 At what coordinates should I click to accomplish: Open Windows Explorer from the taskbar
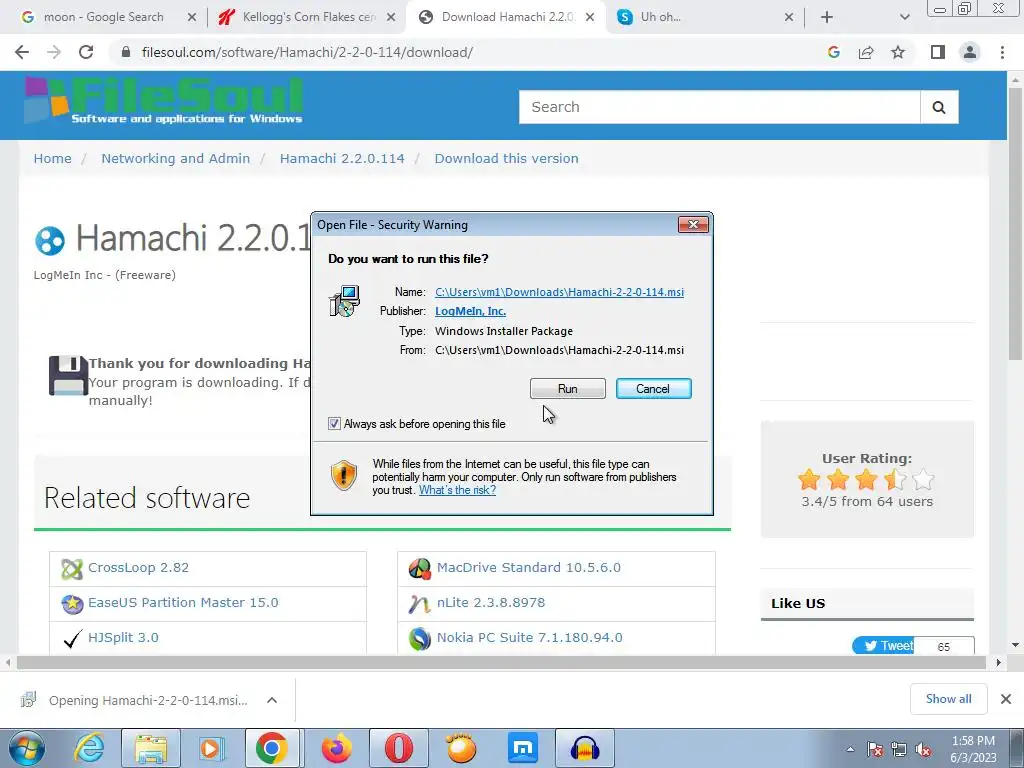pyautogui.click(x=151, y=748)
